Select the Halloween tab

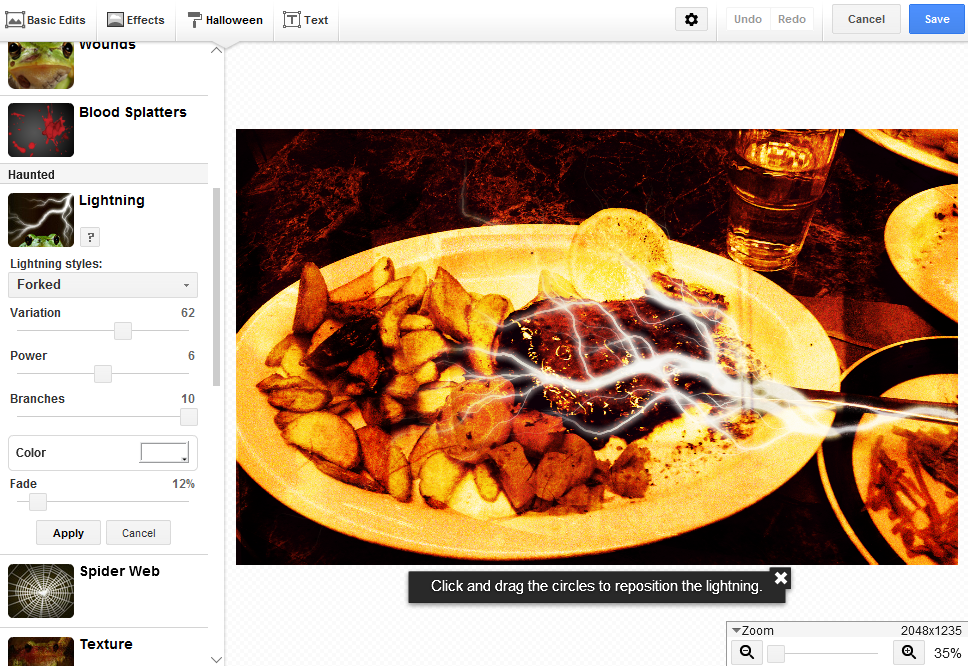pos(225,20)
